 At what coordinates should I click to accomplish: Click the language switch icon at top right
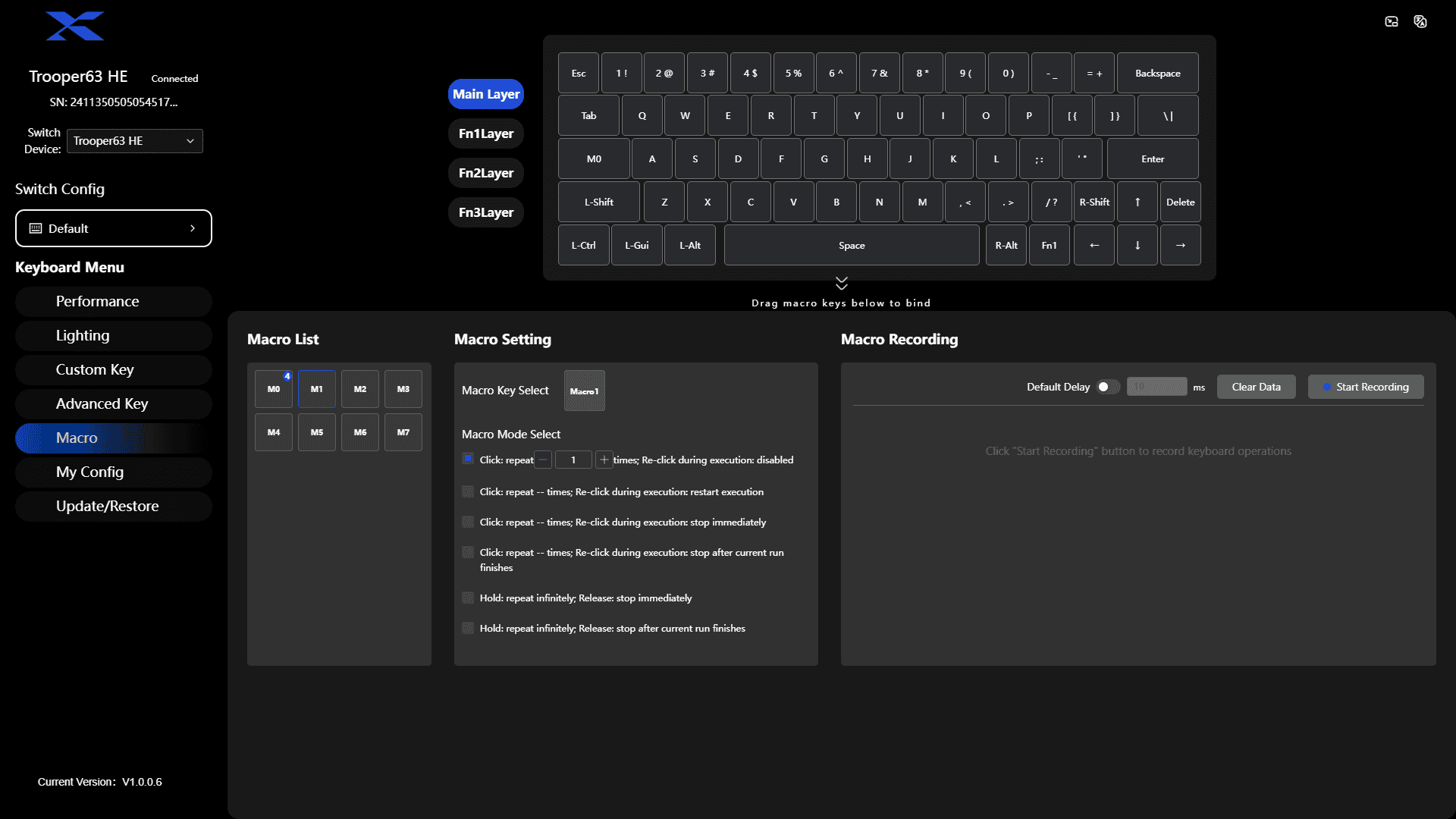pos(1420,21)
